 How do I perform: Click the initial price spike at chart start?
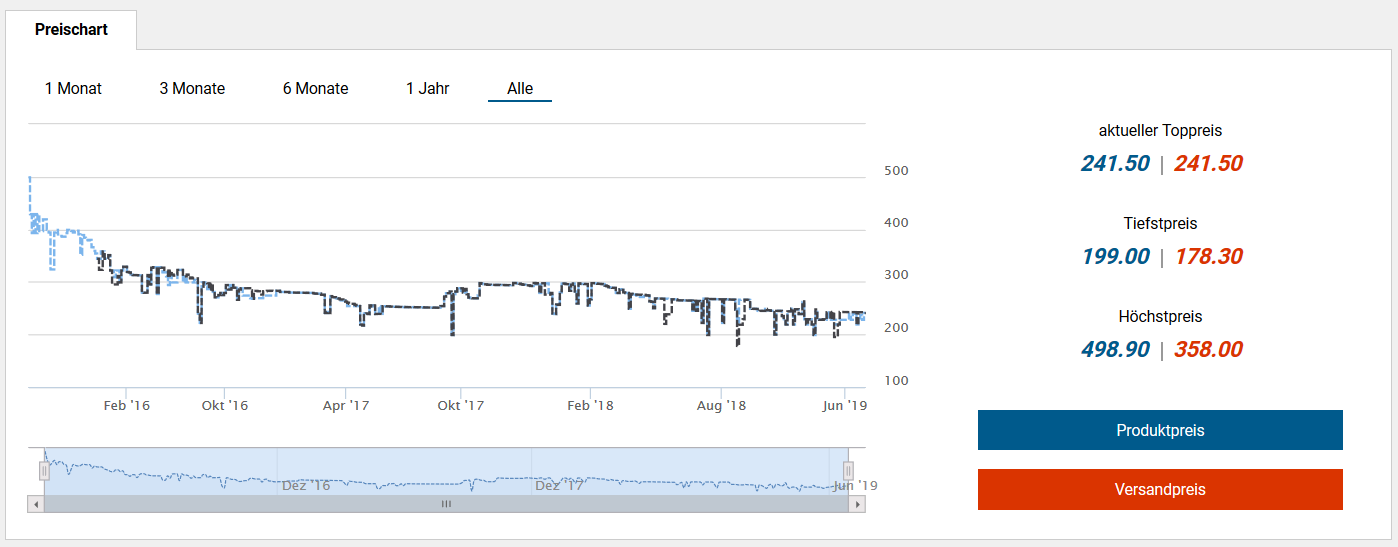30,180
